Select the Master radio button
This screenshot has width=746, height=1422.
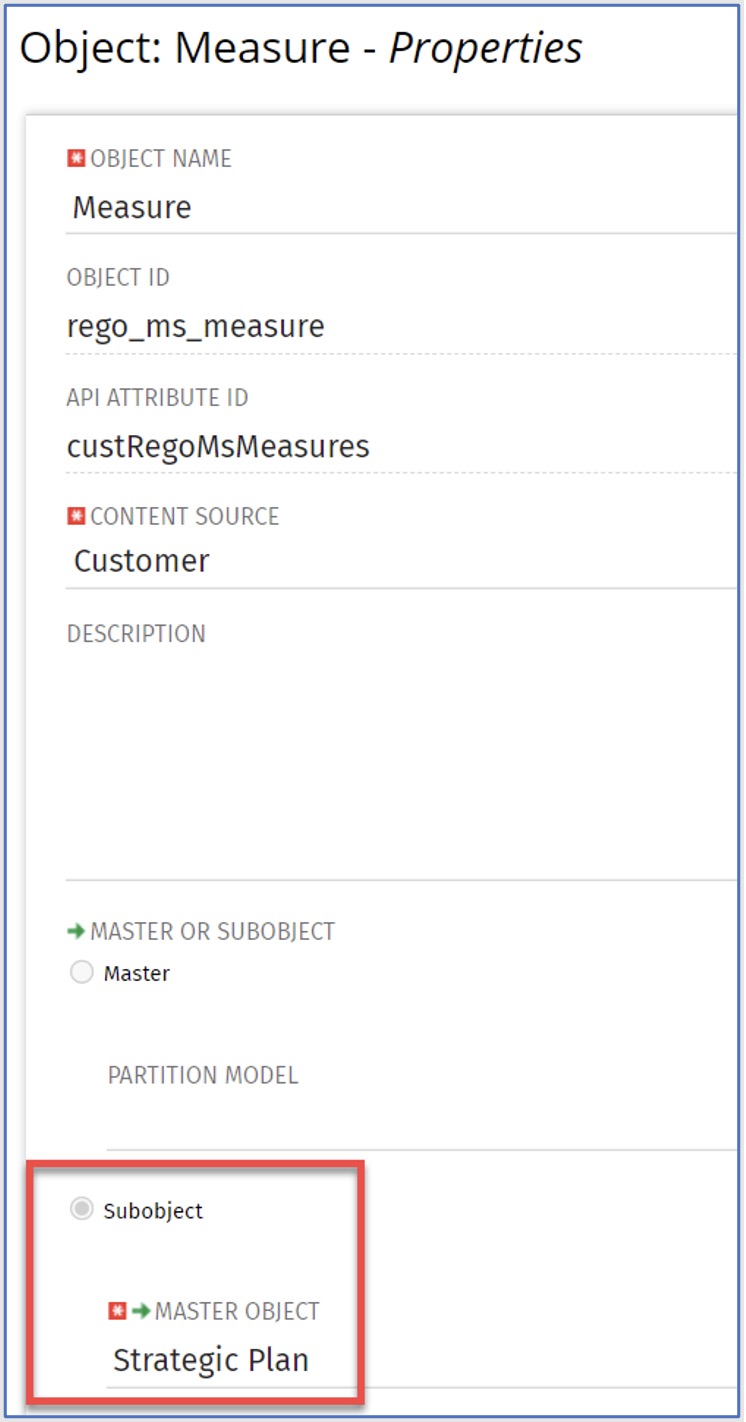(81, 973)
